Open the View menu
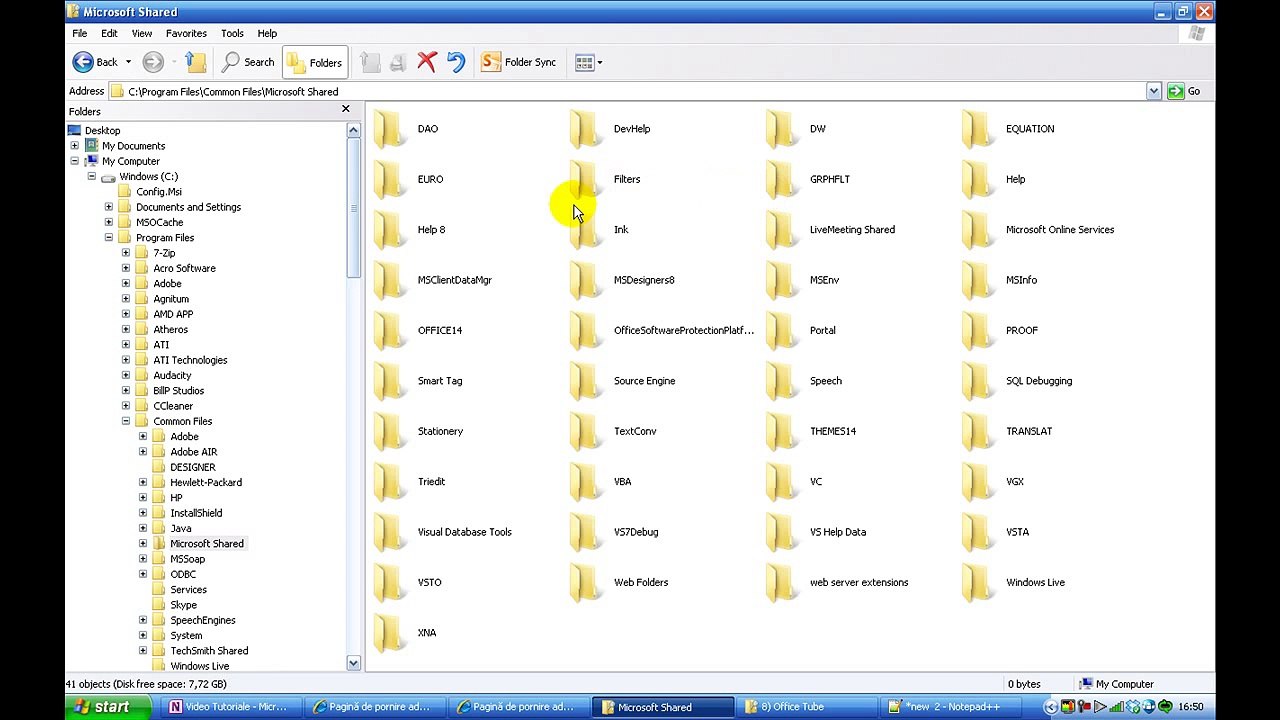Screen dimensions: 1280x720 coord(142,33)
